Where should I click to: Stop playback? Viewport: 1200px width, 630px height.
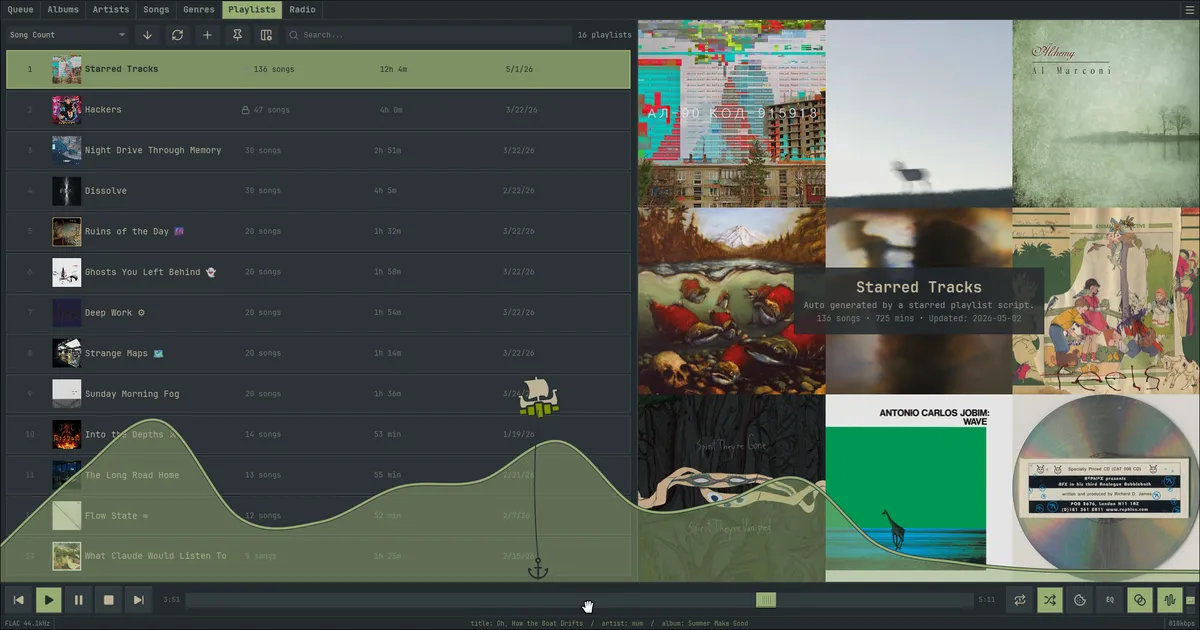109,600
